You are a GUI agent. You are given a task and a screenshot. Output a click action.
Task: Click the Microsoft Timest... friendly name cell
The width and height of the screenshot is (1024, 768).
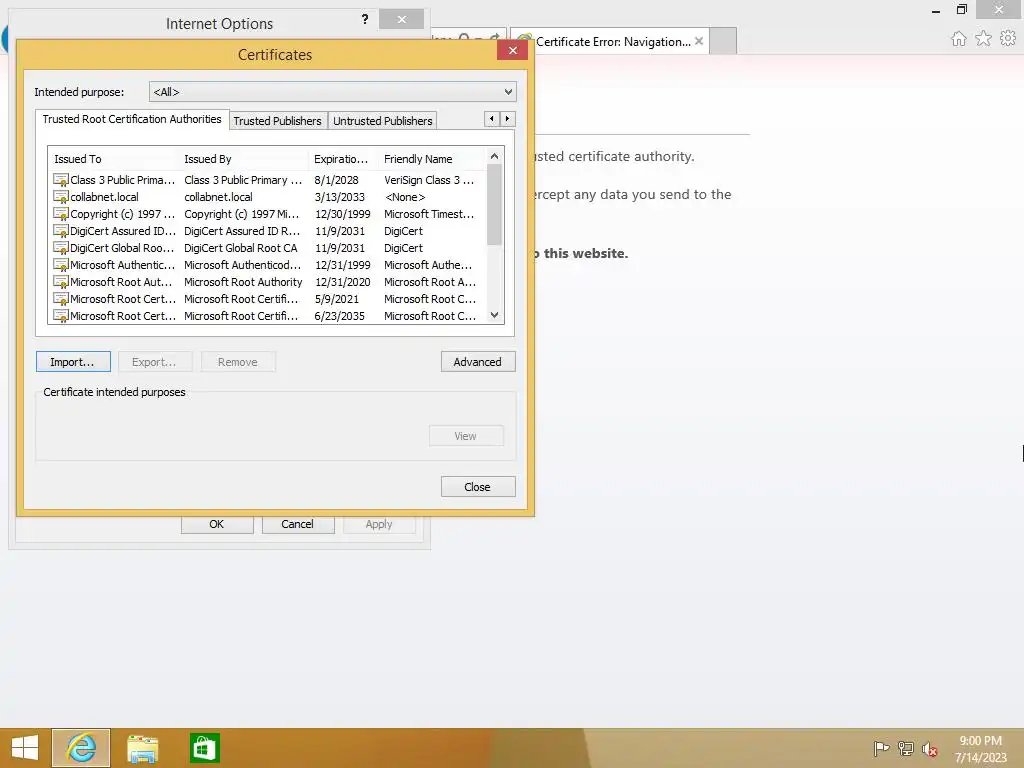(x=429, y=214)
